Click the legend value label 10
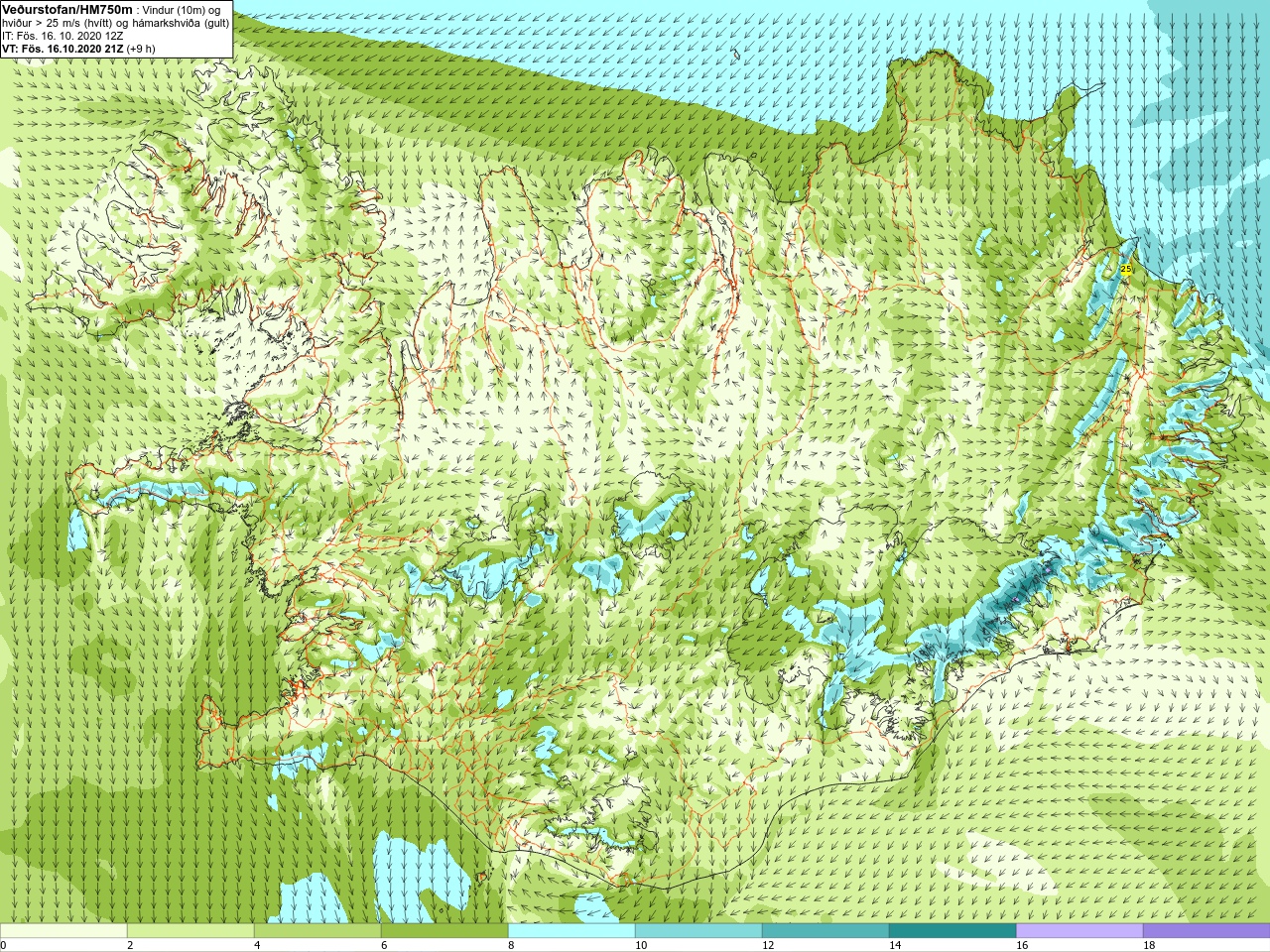Viewport: 1270px width, 952px height. [641, 945]
